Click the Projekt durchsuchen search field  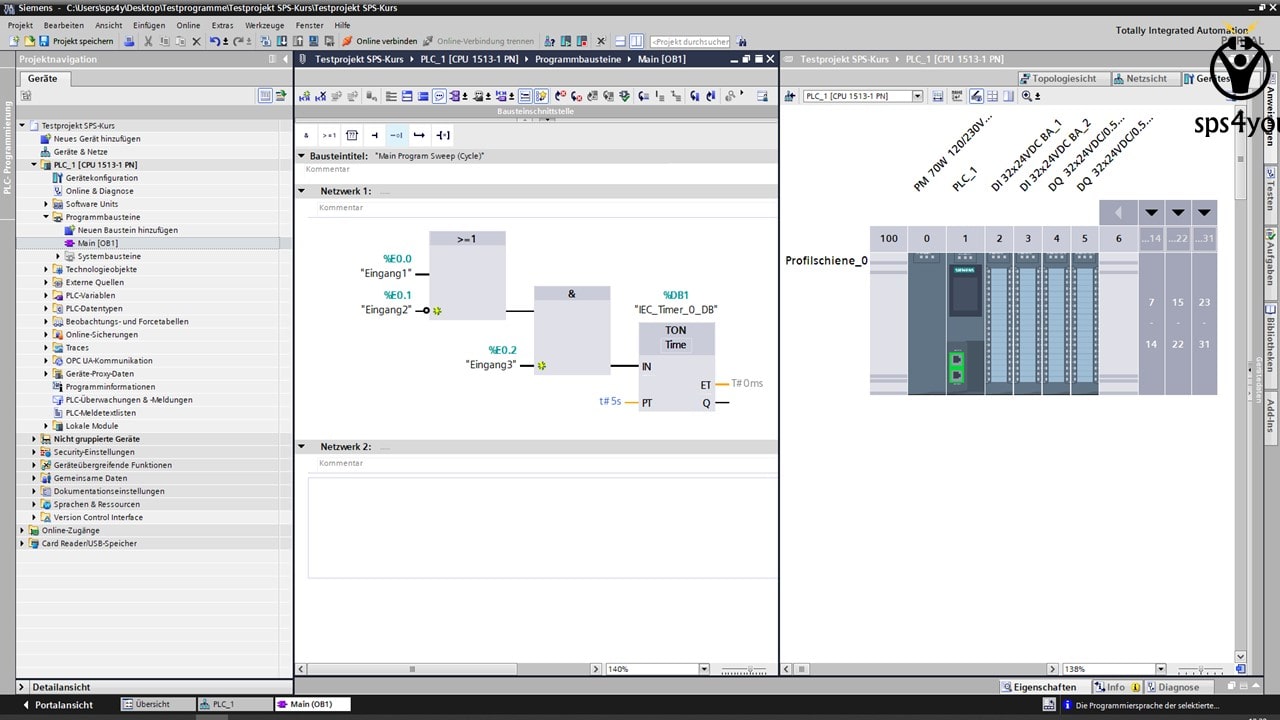690,41
